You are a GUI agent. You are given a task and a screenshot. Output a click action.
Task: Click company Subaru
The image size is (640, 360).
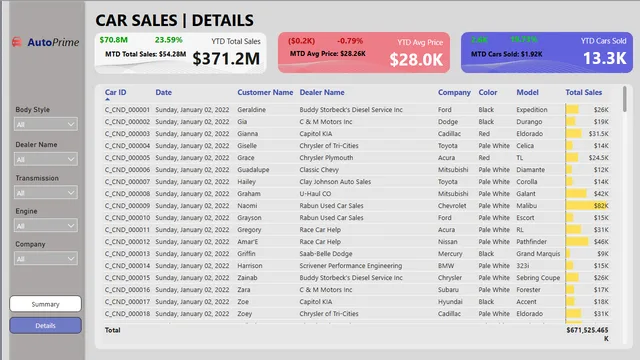[449, 290]
